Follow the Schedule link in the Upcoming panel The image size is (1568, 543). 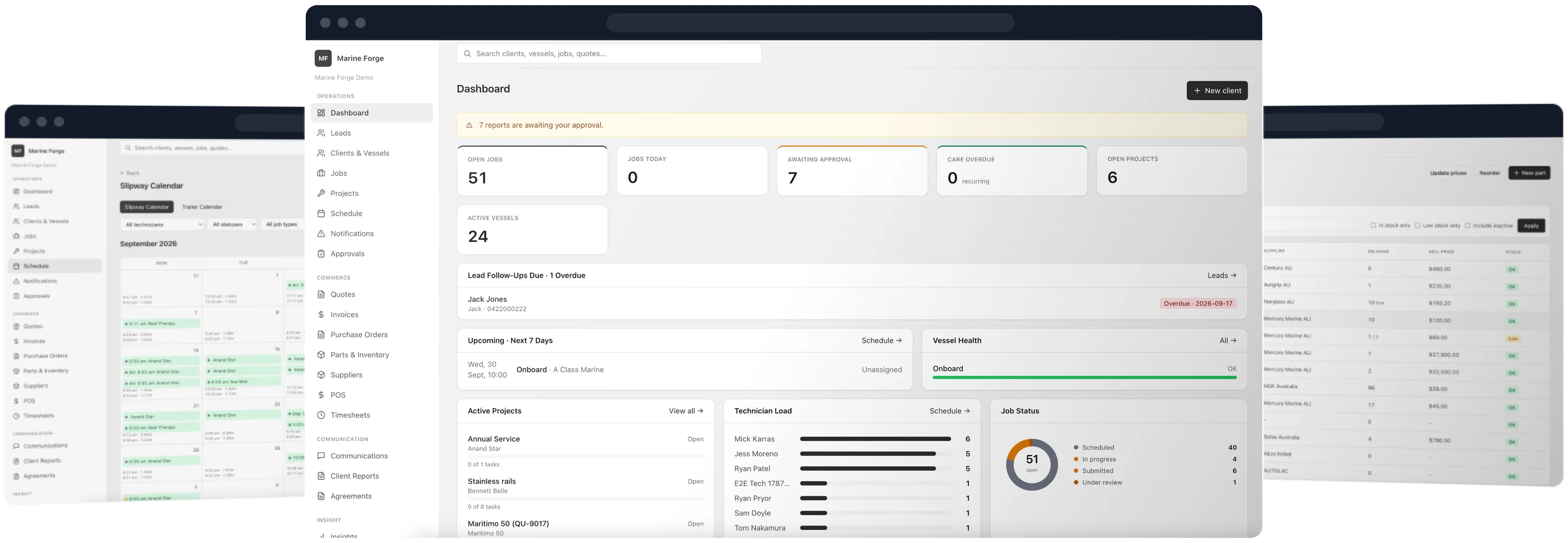(x=881, y=341)
